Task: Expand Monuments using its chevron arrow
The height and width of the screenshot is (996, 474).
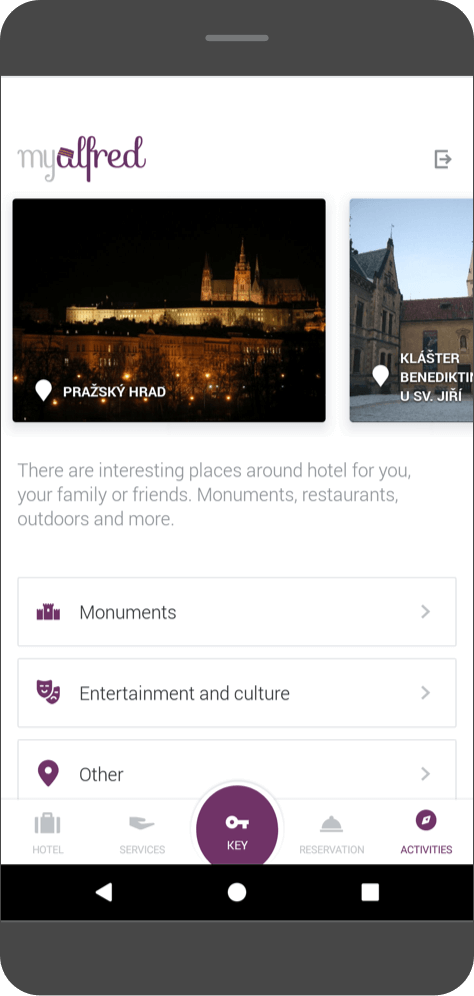Action: click(x=426, y=612)
